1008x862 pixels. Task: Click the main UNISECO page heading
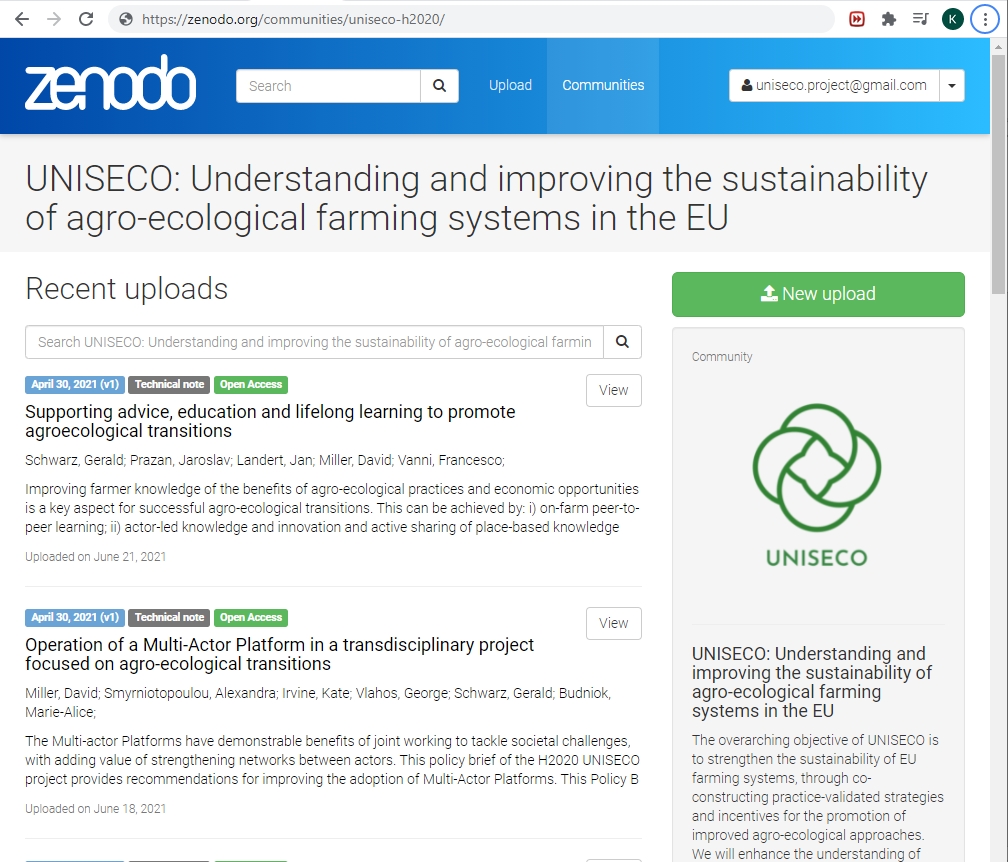(476, 197)
